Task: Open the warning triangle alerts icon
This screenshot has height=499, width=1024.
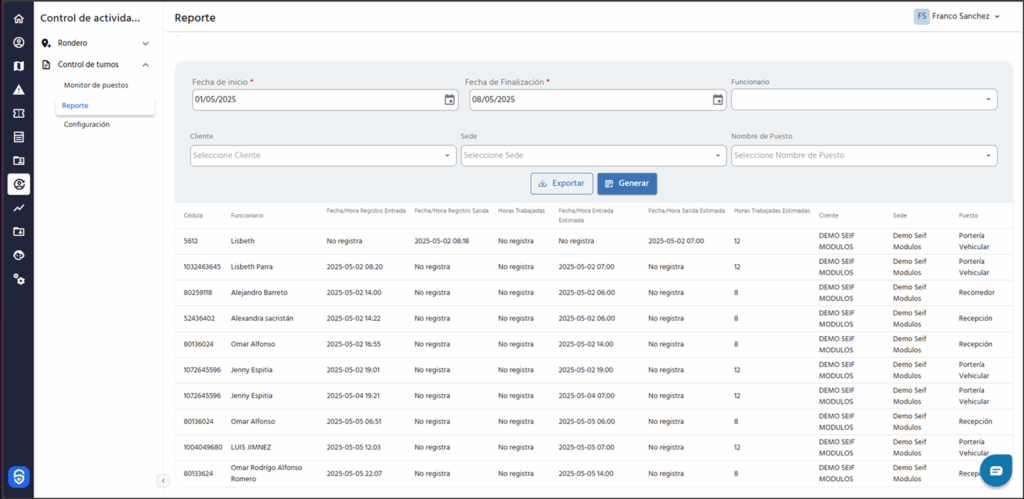Action: coord(18,89)
